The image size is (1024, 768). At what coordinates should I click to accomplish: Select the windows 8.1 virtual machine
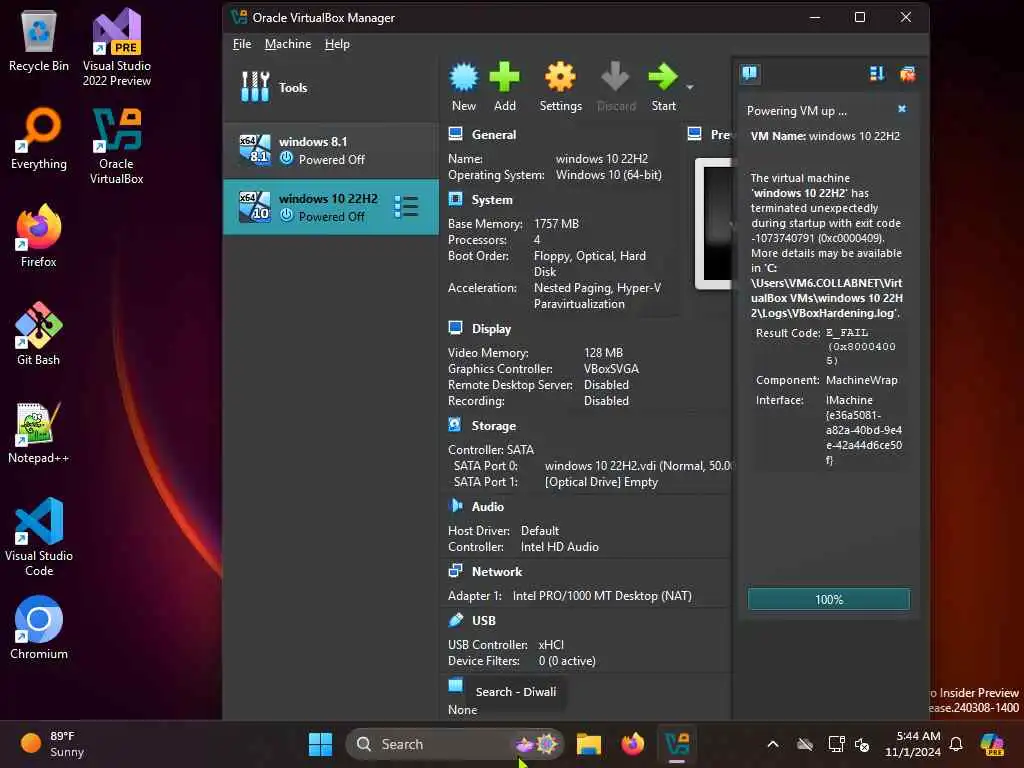point(330,150)
